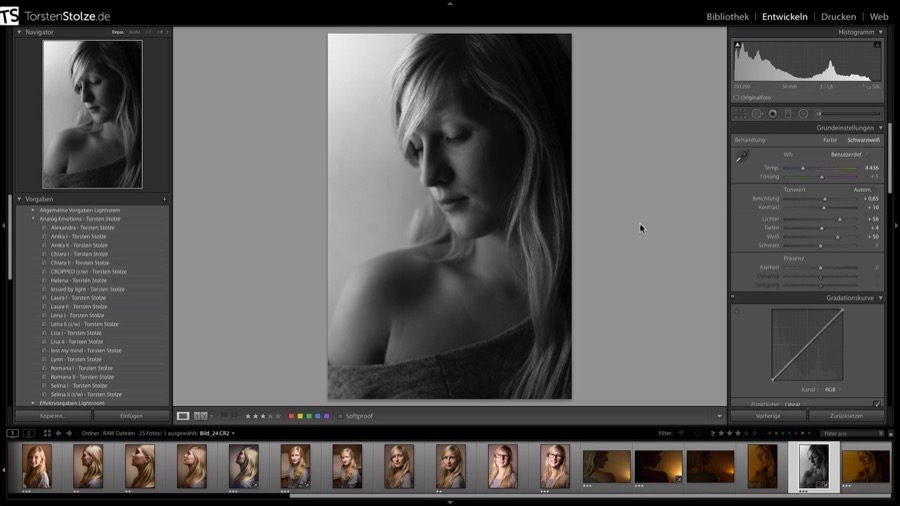Viewport: 900px width, 506px height.
Task: Activate the spot removal tool
Action: click(x=756, y=114)
